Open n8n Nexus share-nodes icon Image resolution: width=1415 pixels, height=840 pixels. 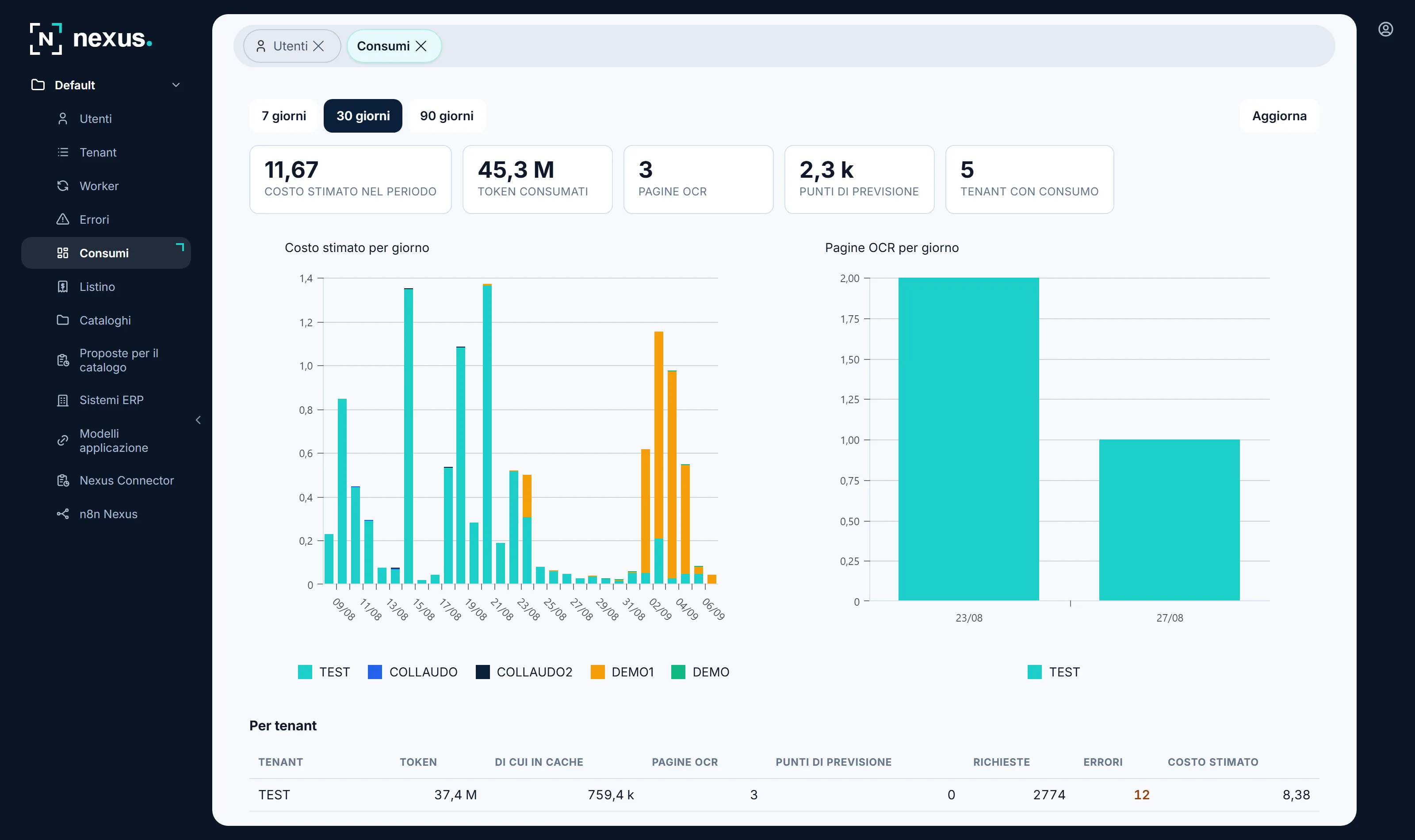coord(63,514)
